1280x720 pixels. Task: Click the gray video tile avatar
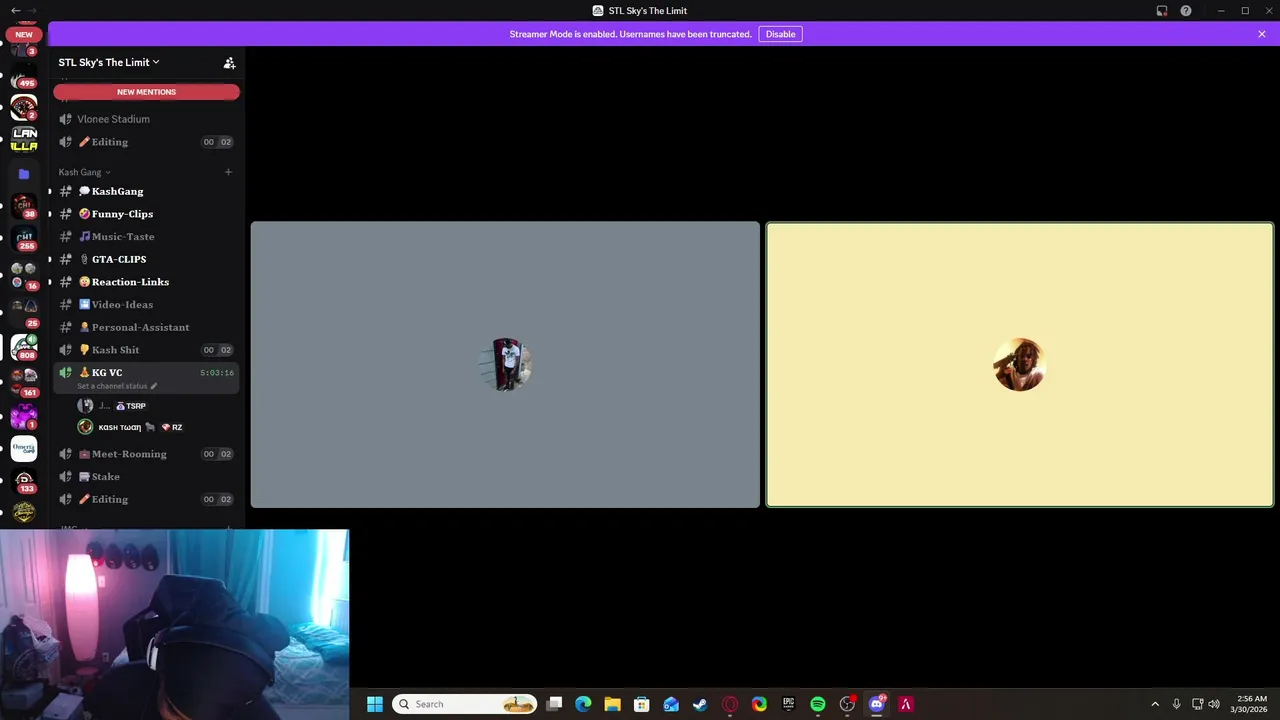pyautogui.click(x=506, y=364)
